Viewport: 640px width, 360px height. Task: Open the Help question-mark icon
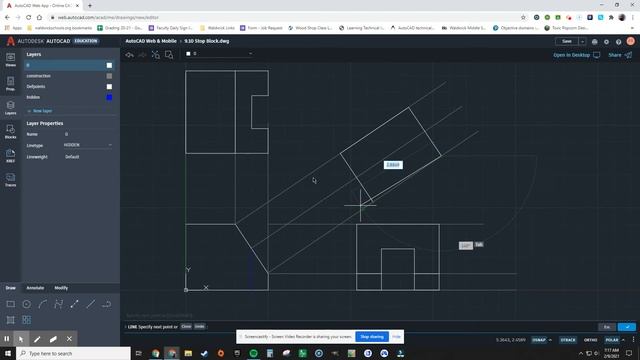coord(619,42)
